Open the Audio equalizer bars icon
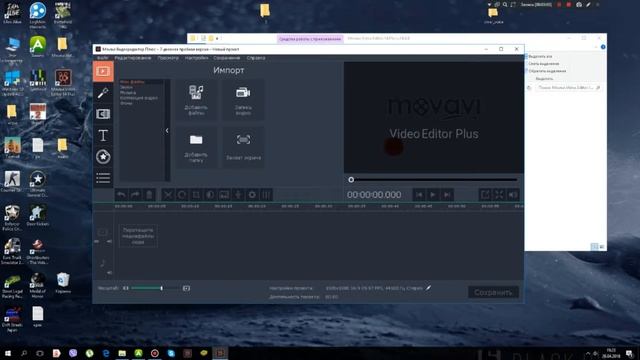 (266, 195)
